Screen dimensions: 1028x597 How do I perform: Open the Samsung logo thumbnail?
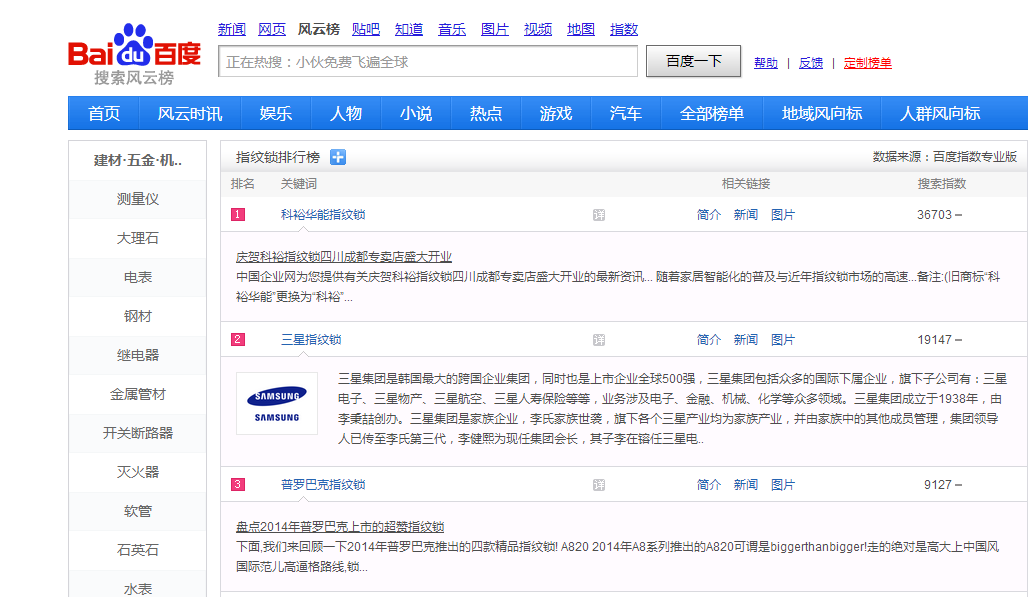(277, 404)
